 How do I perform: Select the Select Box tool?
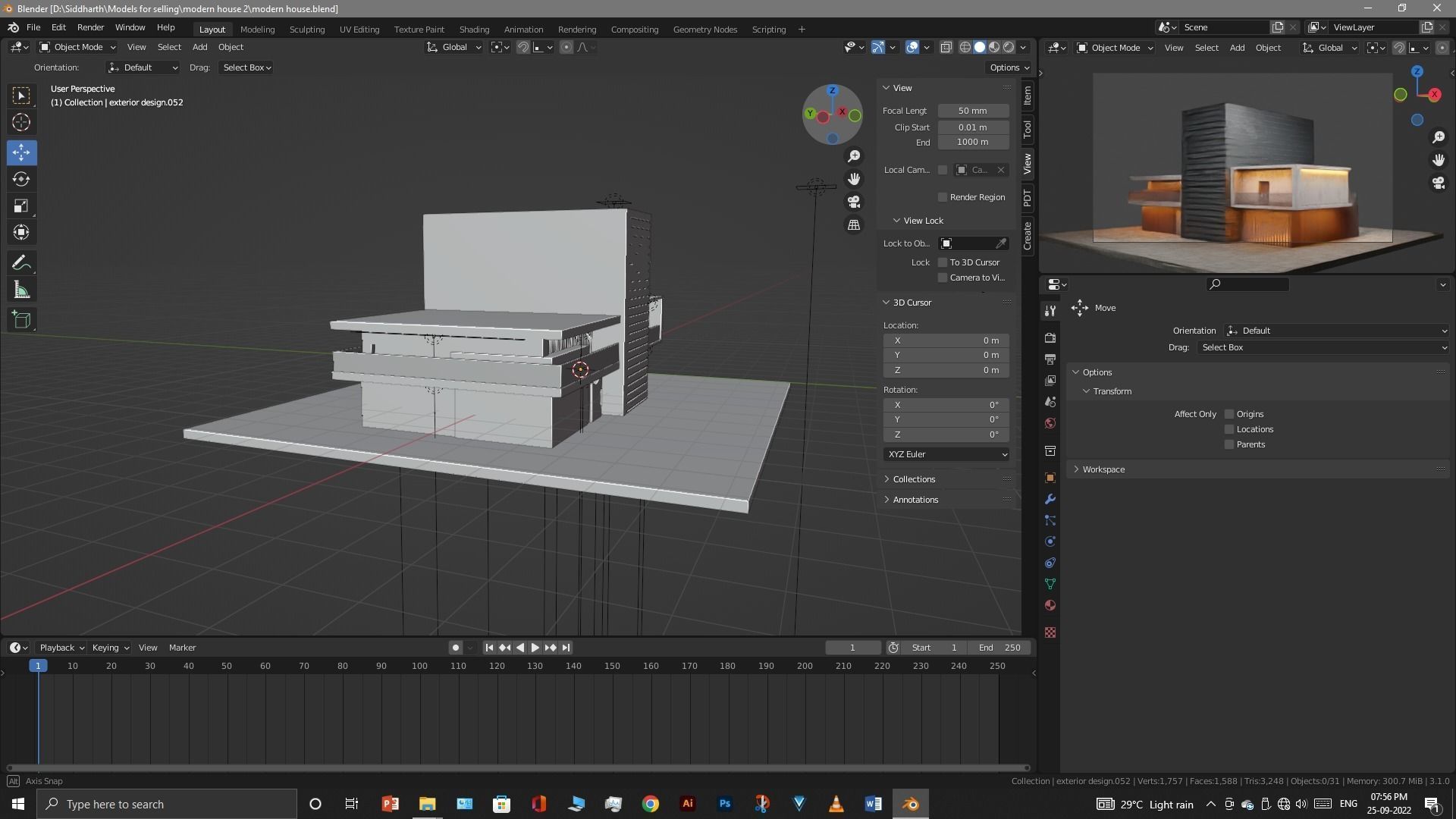[x=21, y=96]
